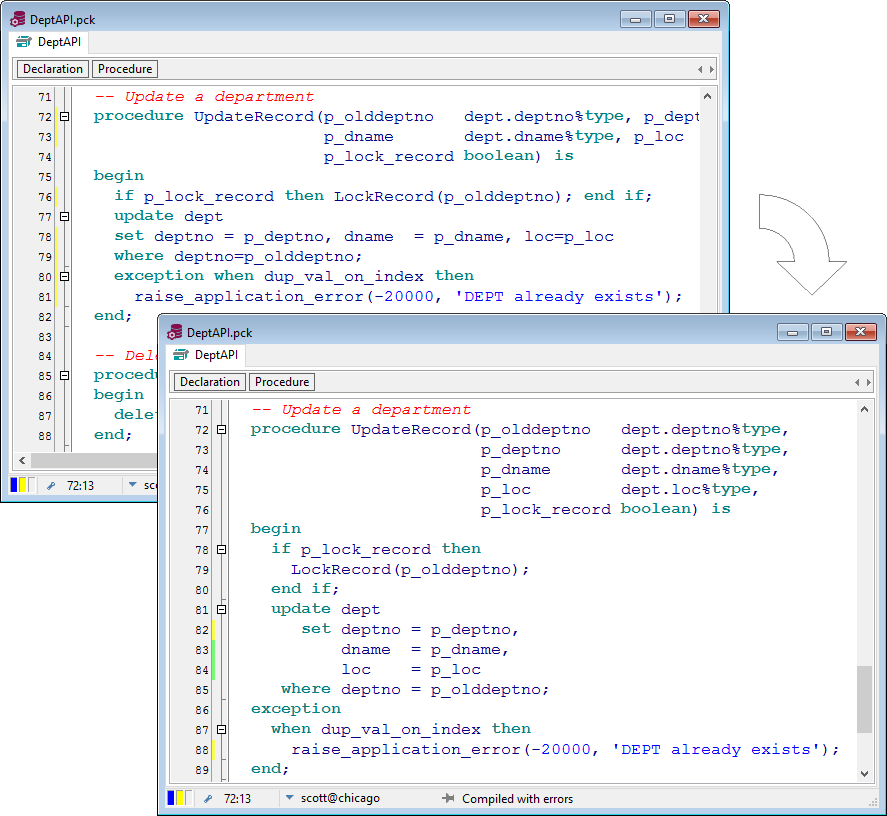Click the yellow indicator in the front window status bar
The image size is (887, 816).
click(180, 798)
